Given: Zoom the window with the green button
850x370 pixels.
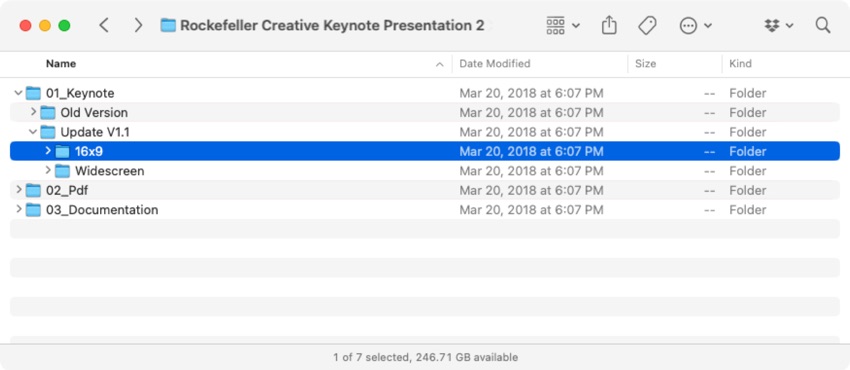Looking at the screenshot, I should (65, 25).
